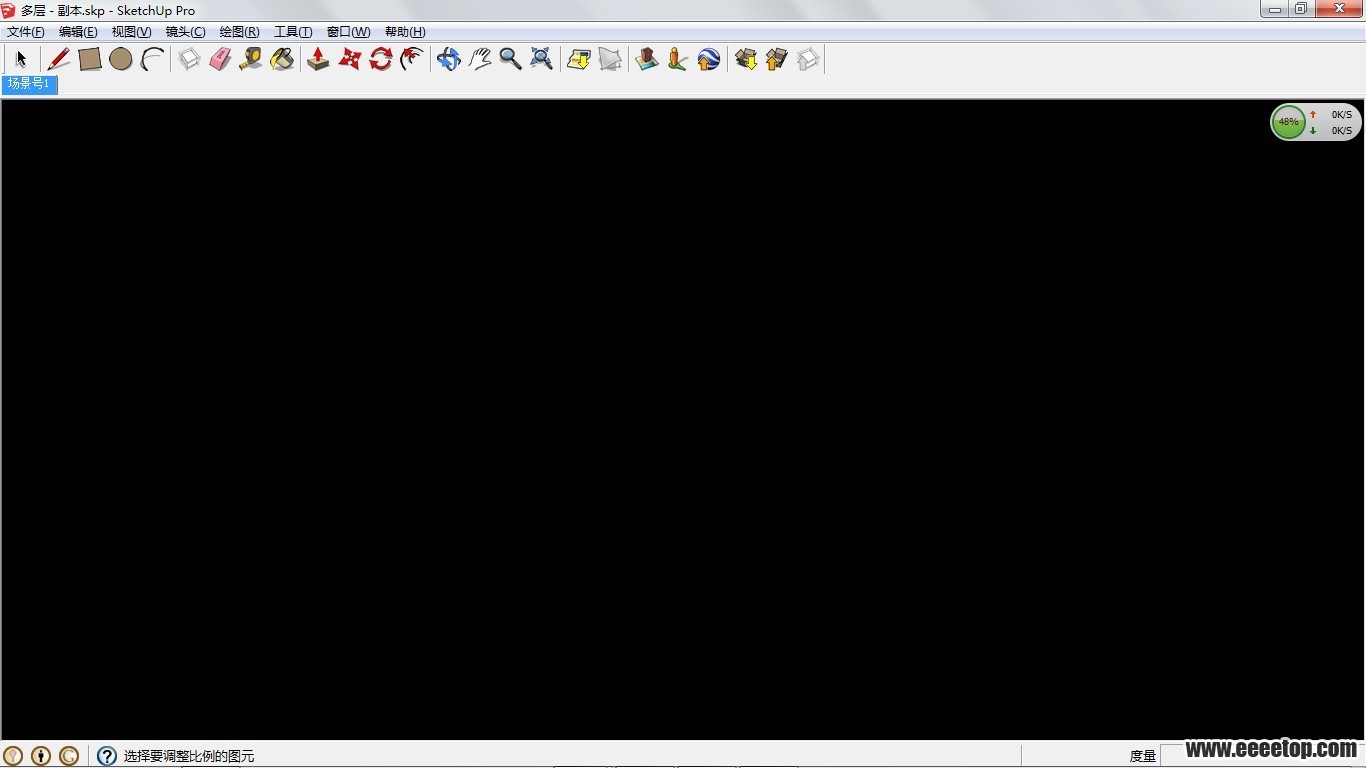The width and height of the screenshot is (1366, 768).
Task: Open the 视图(V) menu
Action: click(x=131, y=32)
